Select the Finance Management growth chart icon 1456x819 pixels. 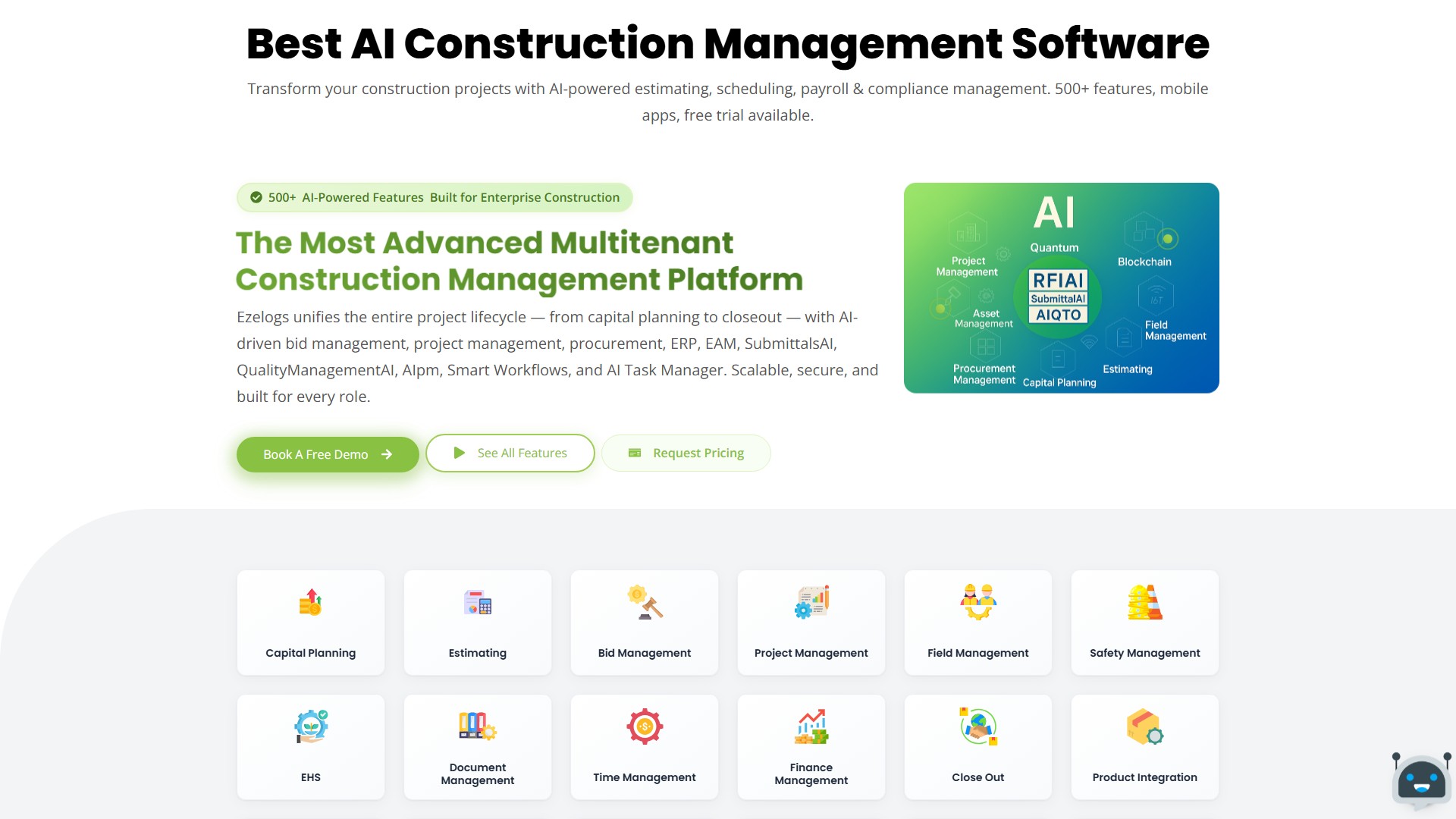pos(811,727)
